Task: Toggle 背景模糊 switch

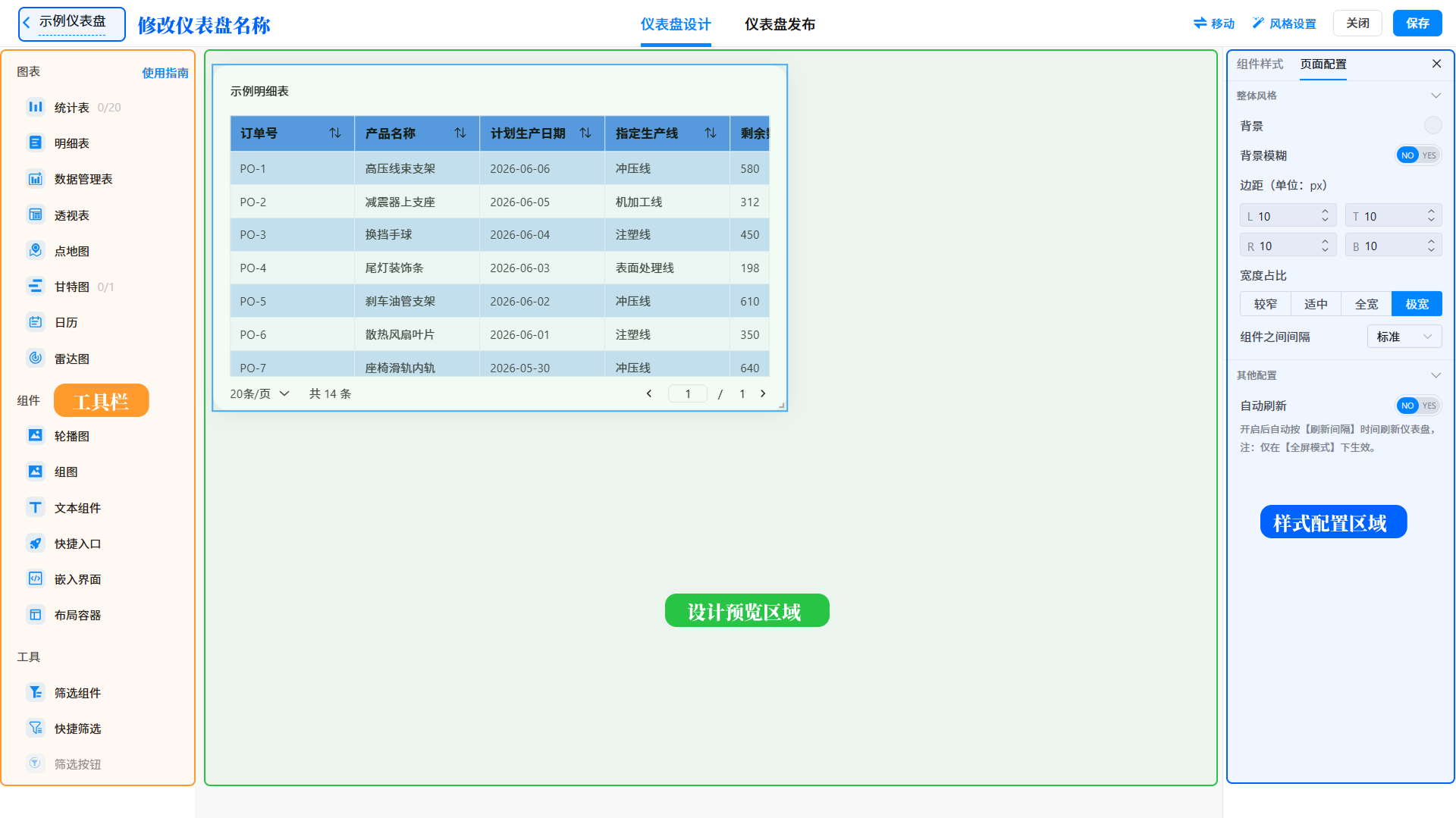Action: point(1418,155)
